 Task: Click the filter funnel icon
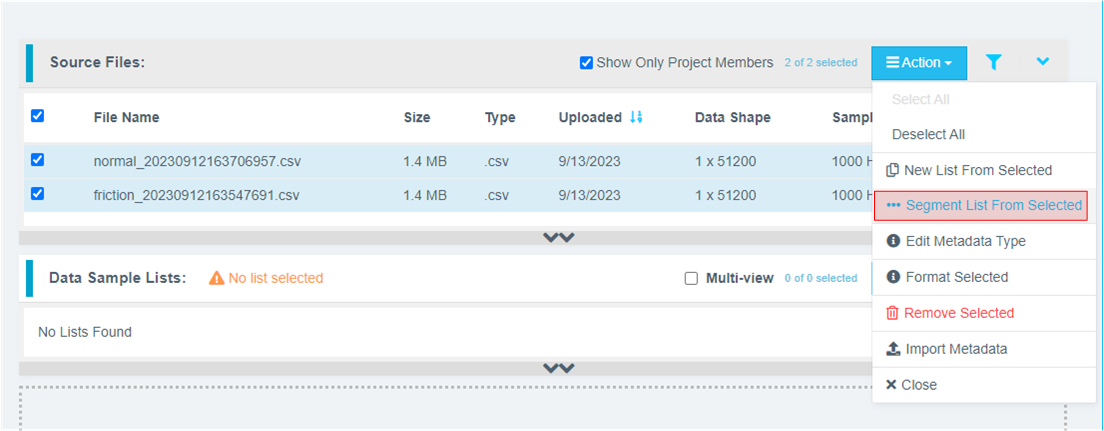click(992, 62)
